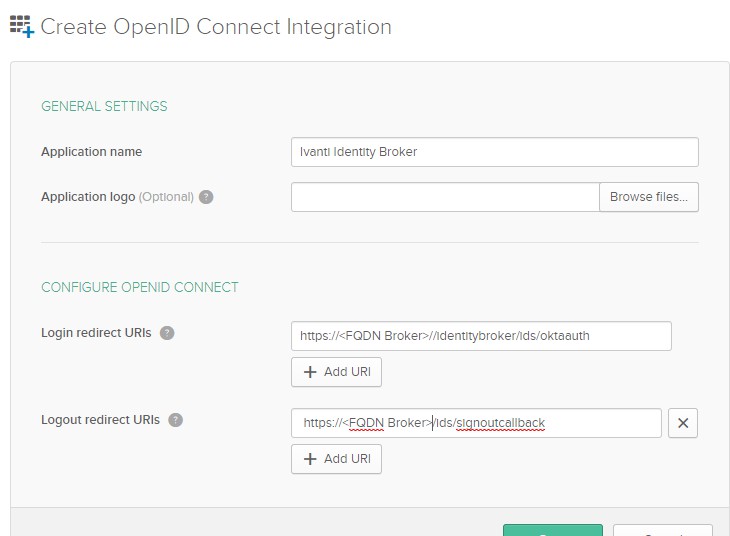
Task: Add URI under Login redirect URIs
Action: point(337,372)
